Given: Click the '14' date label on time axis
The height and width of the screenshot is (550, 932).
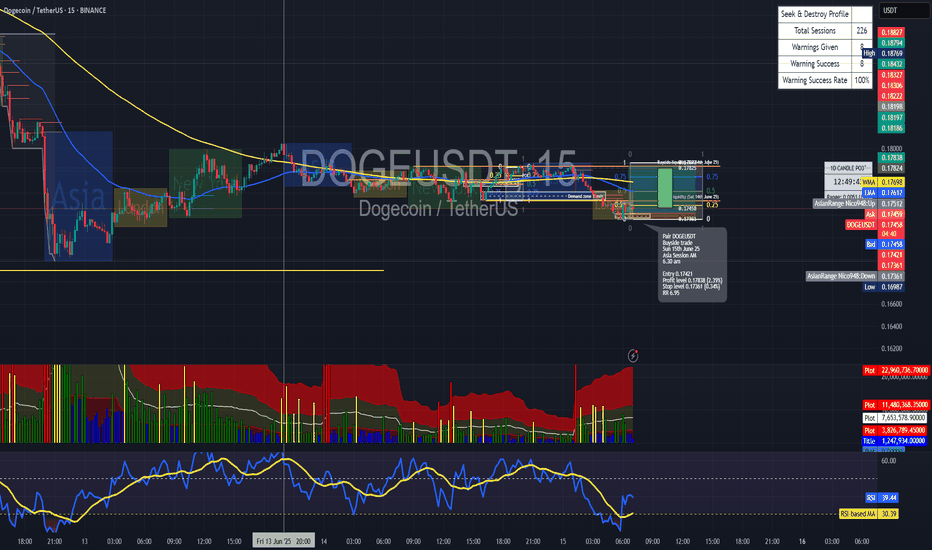Looking at the screenshot, I should (x=324, y=541).
